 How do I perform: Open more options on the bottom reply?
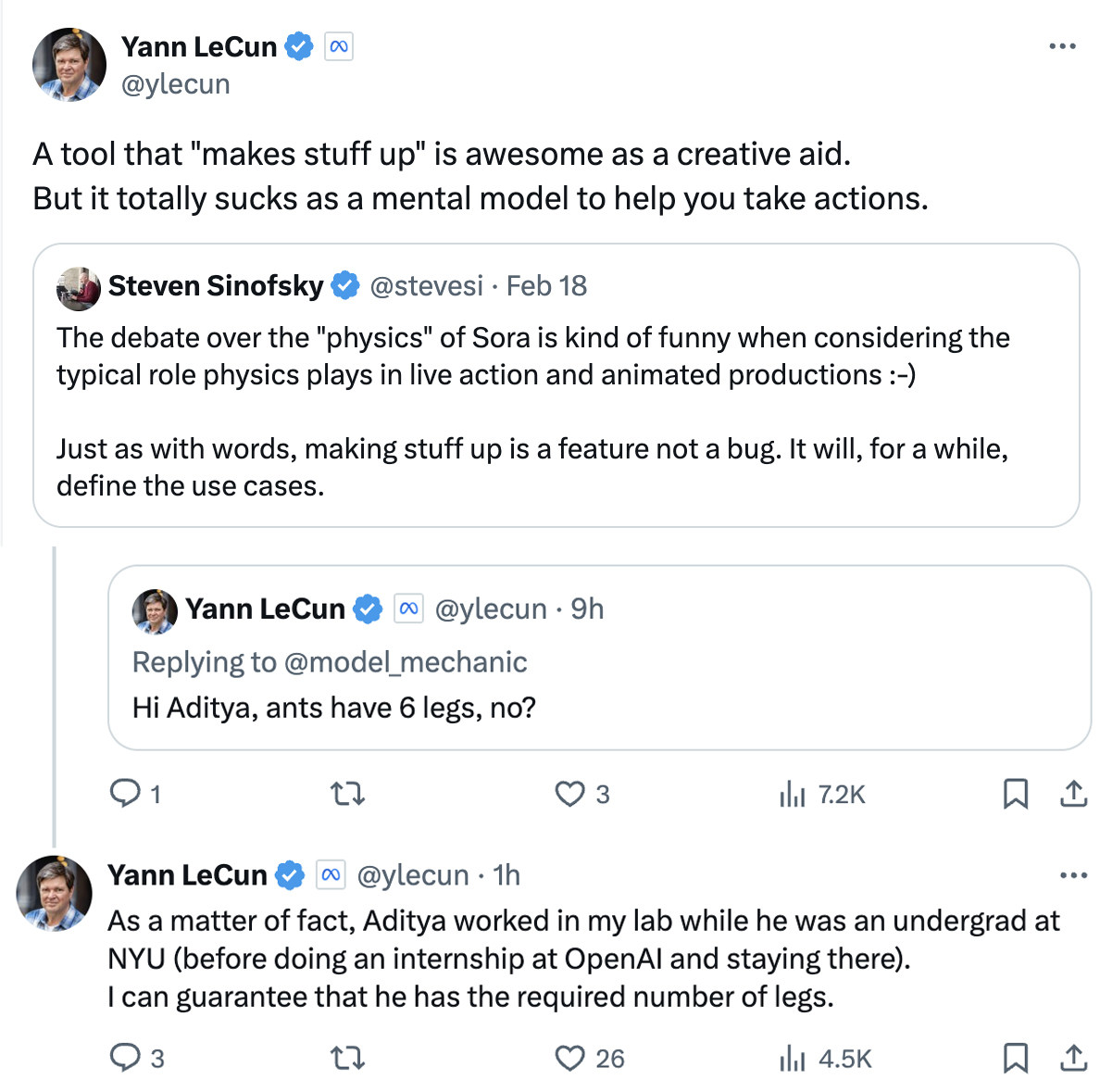pyautogui.click(x=1073, y=875)
